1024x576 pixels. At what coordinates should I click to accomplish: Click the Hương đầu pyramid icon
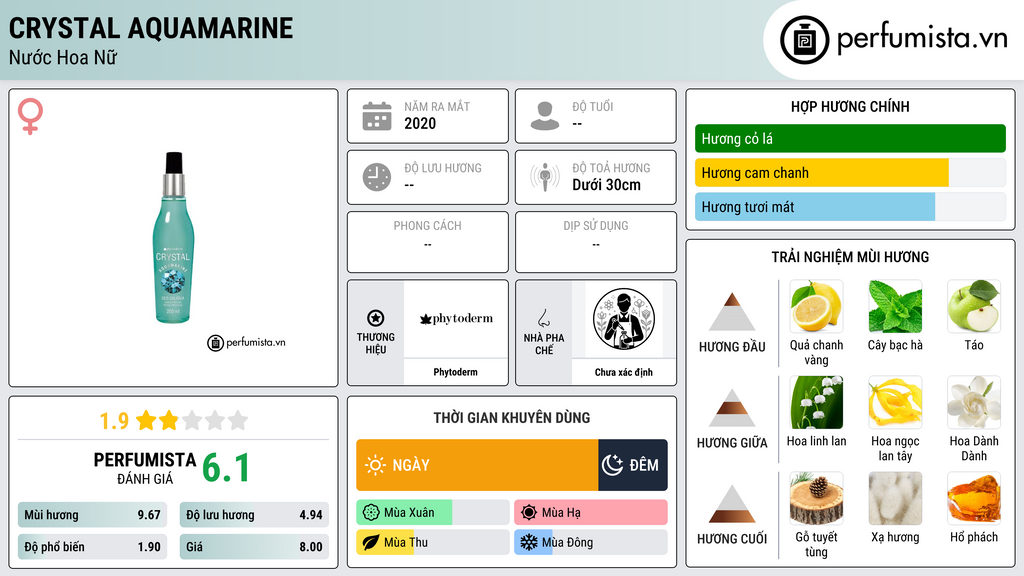coord(732,312)
